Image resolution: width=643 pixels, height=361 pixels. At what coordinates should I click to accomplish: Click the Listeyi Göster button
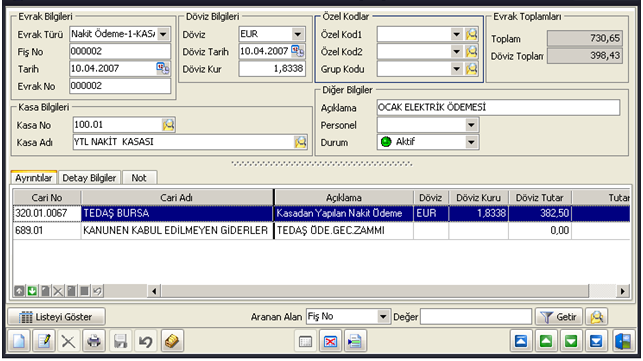pyautogui.click(x=57, y=317)
